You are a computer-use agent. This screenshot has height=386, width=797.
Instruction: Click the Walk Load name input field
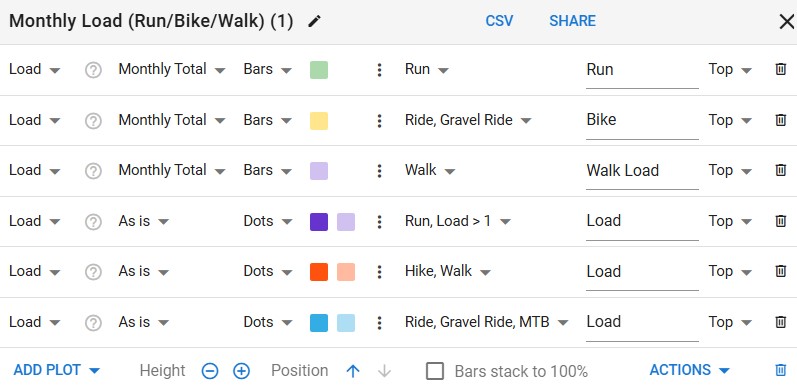[642, 171]
